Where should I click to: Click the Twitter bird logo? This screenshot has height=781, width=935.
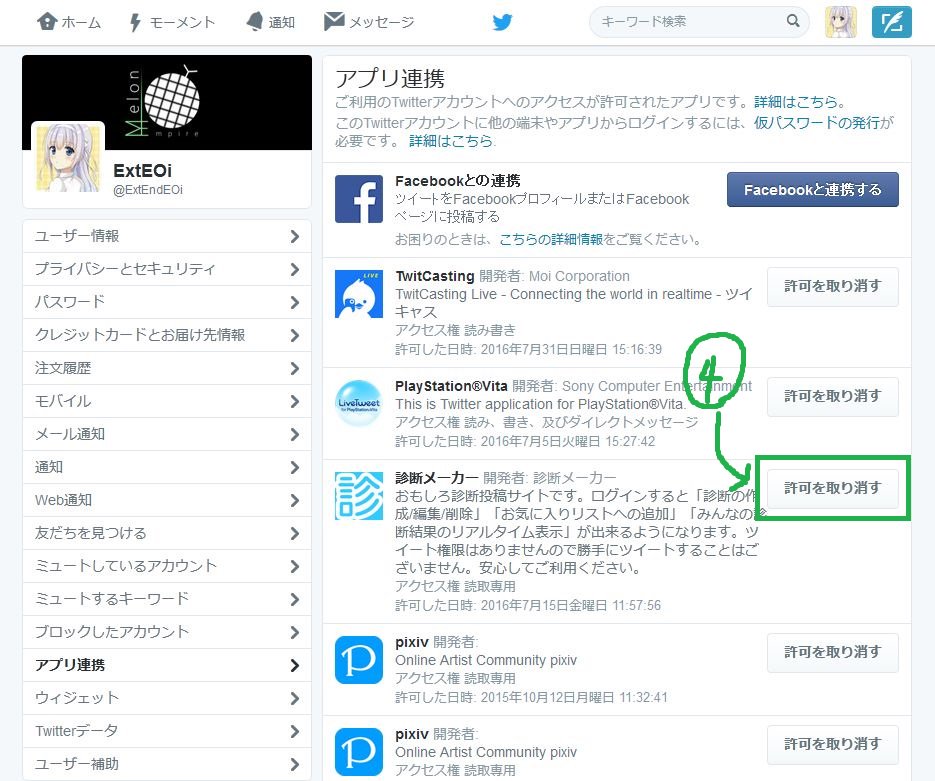[x=502, y=22]
